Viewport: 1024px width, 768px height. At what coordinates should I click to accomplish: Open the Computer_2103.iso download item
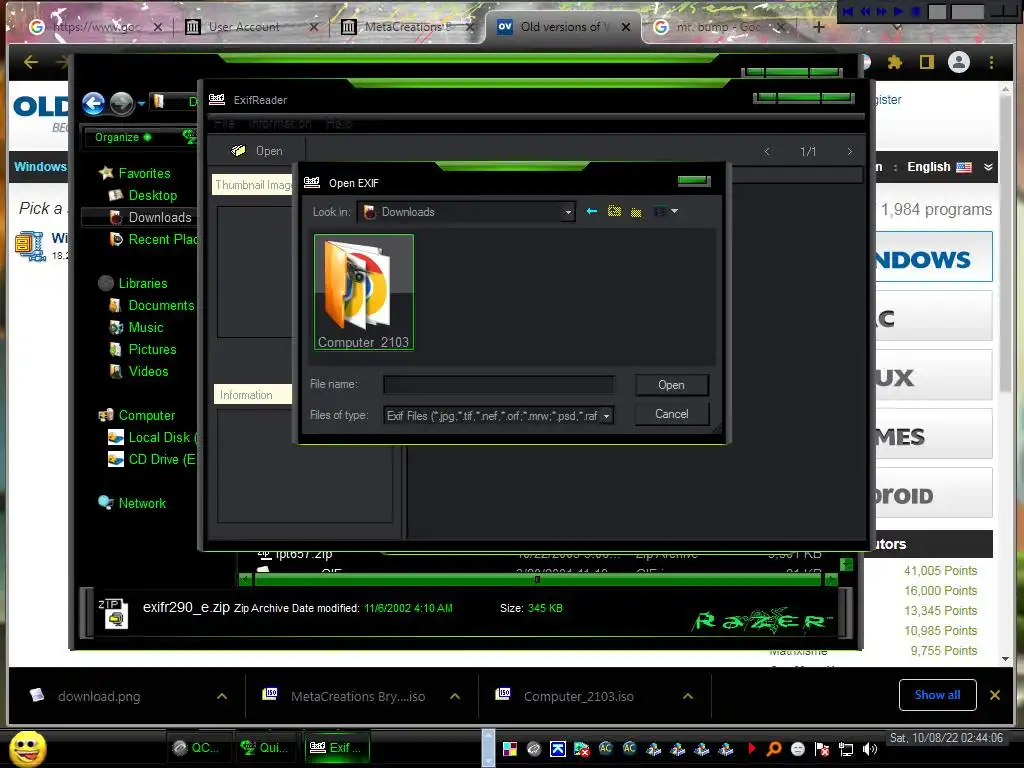pyautogui.click(x=578, y=696)
